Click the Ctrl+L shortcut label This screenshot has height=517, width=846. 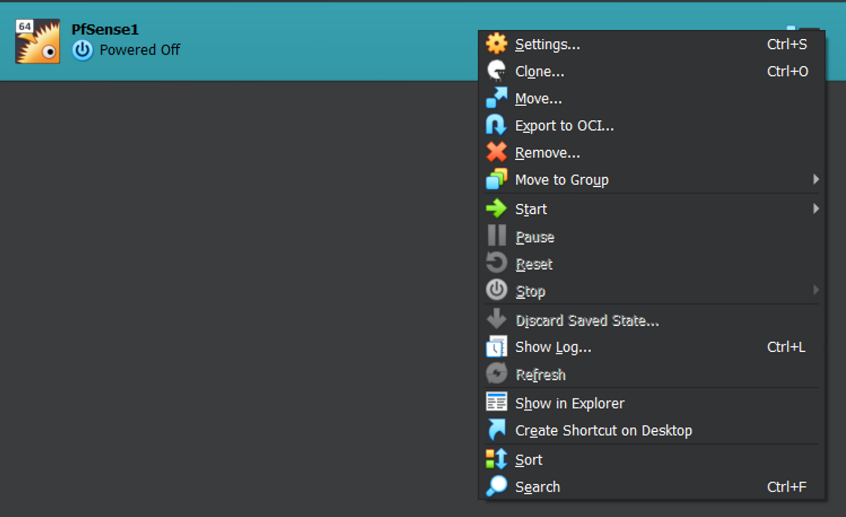pyautogui.click(x=786, y=347)
